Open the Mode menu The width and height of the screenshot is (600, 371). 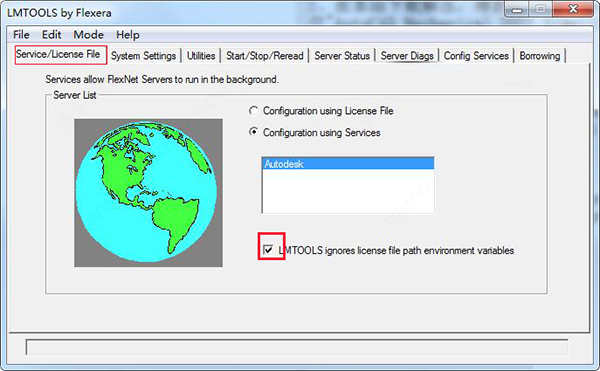pyautogui.click(x=88, y=35)
